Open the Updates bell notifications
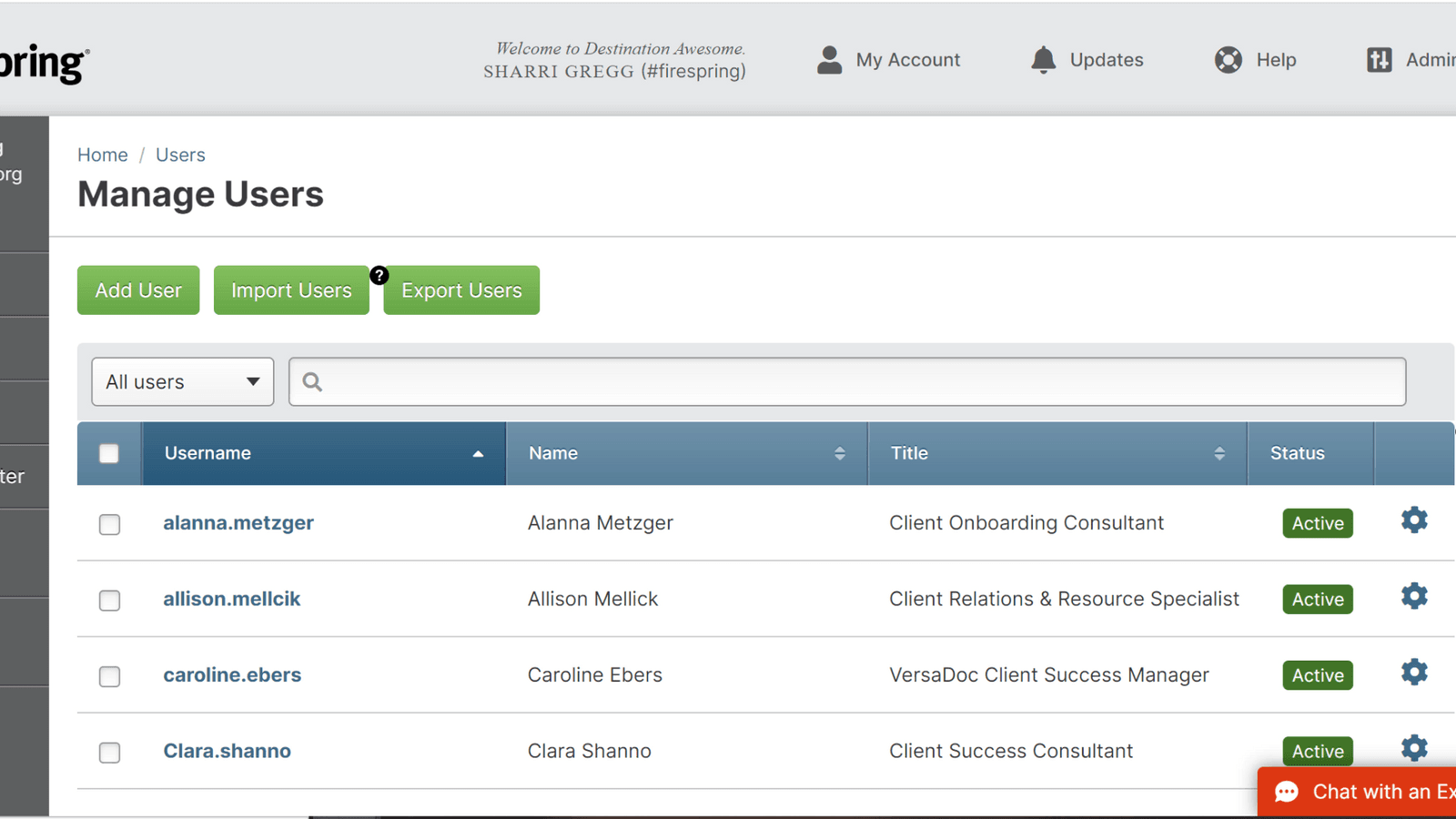Screen dimensions: 1456x819 point(1043,60)
